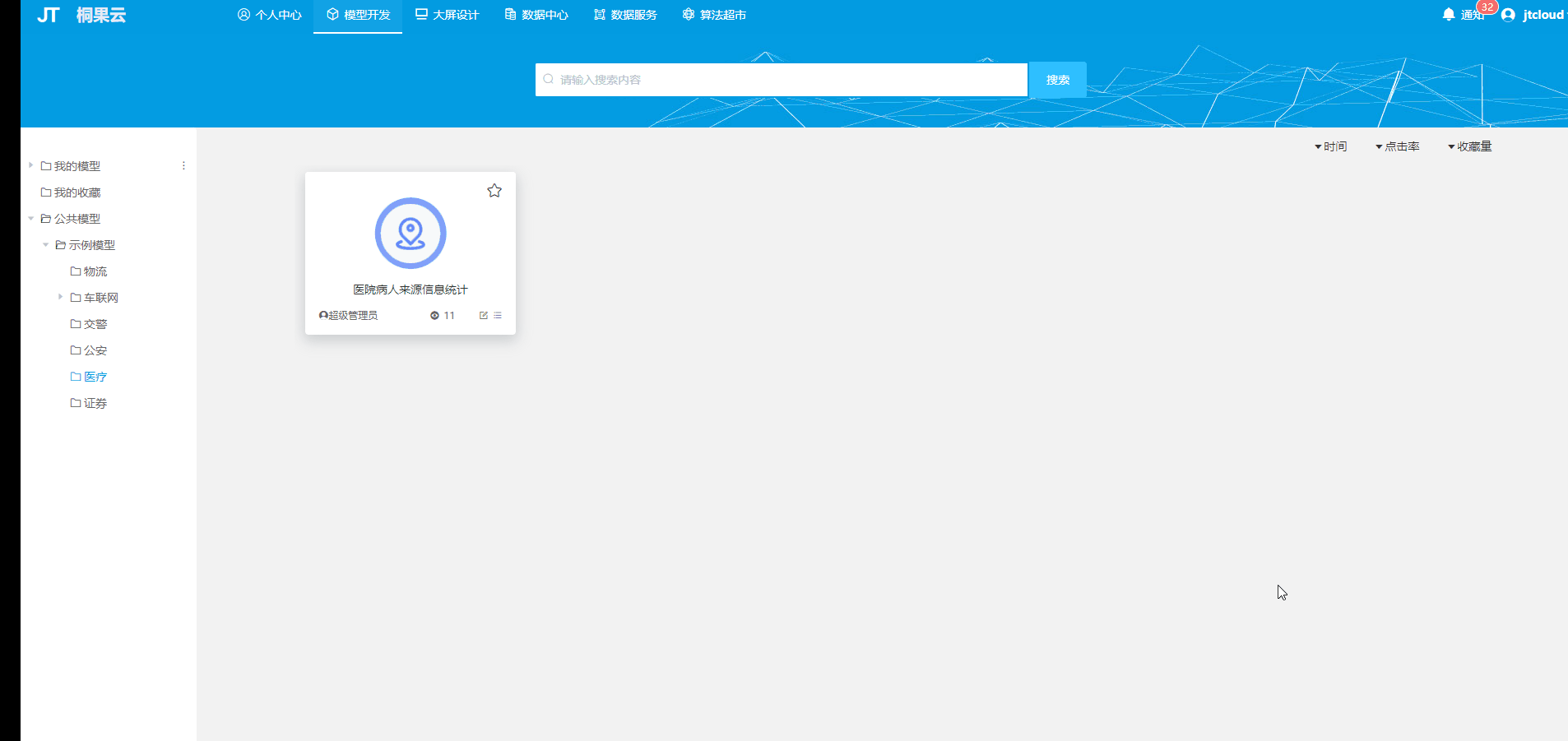The image size is (1568, 741).
Task: Select the 示例模型 folder
Action: (86, 245)
